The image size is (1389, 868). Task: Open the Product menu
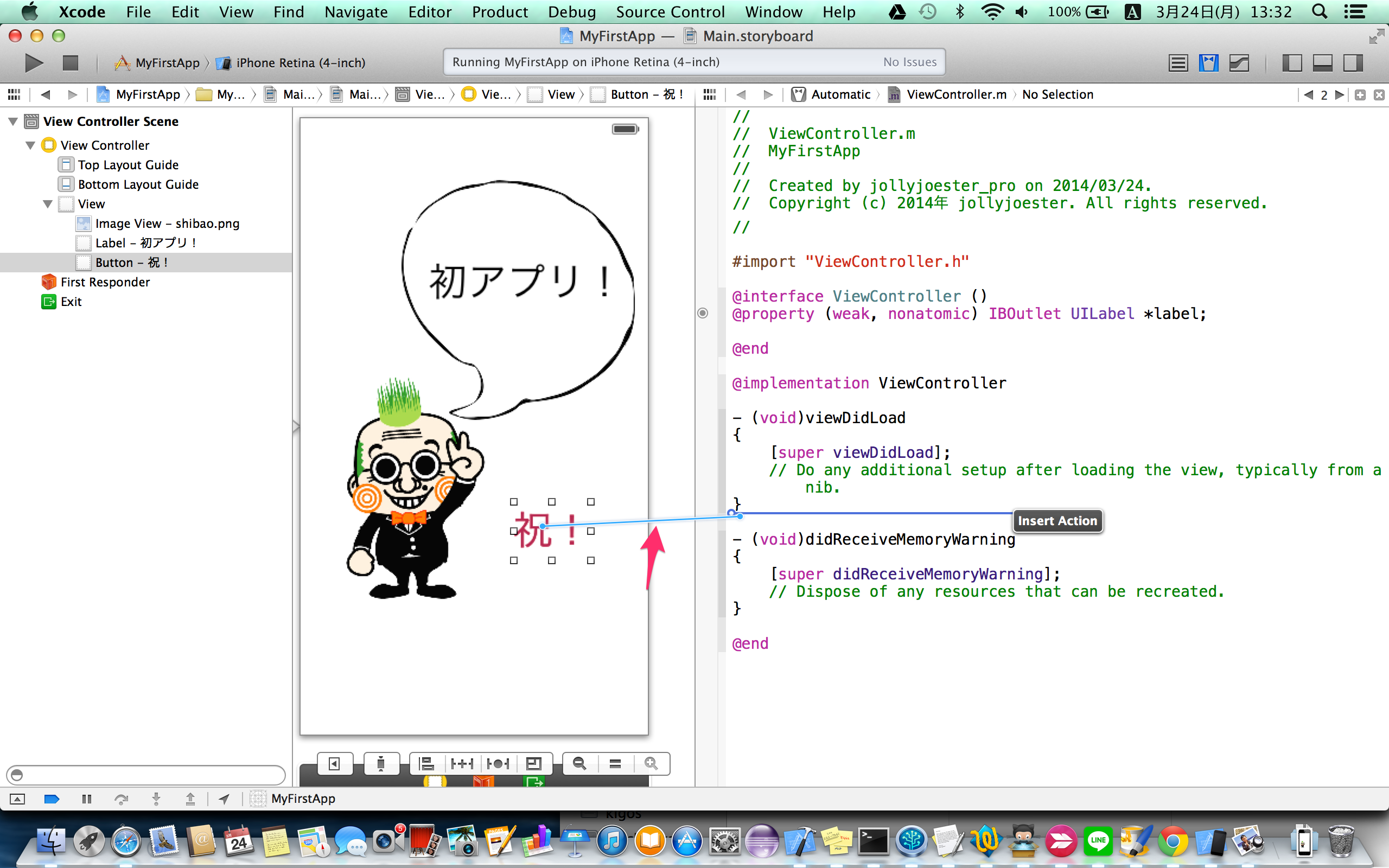pos(499,12)
